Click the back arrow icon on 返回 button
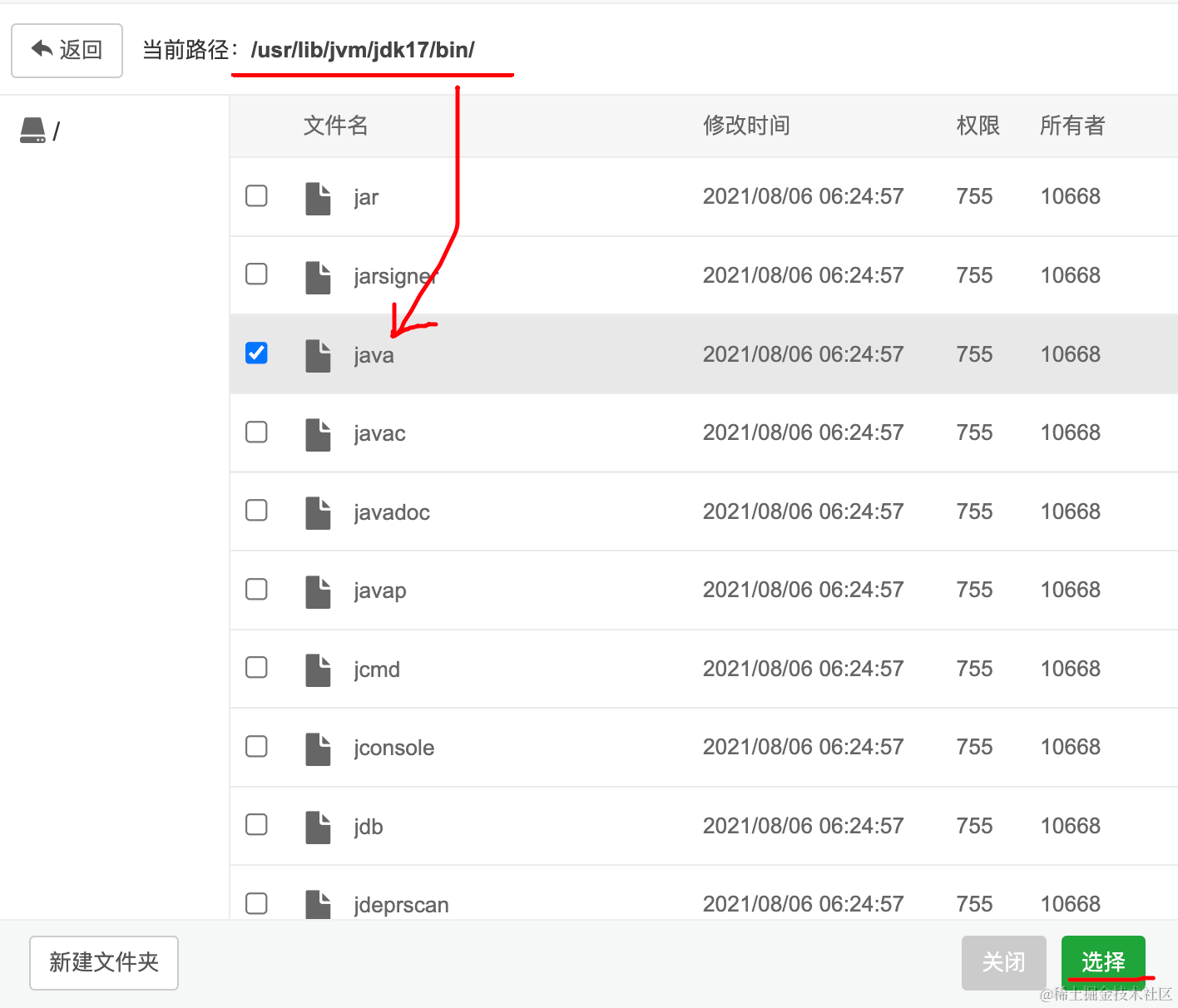 [x=41, y=49]
